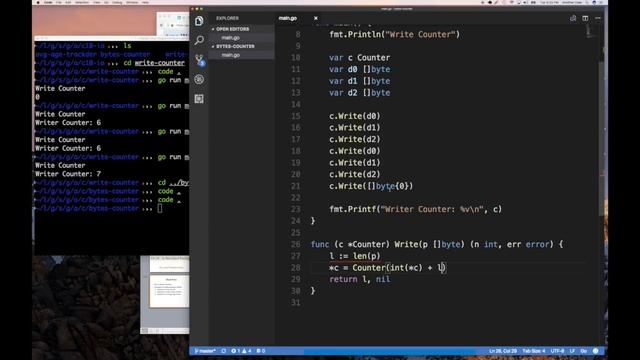640x360 pixels.
Task: Open main.go under BYTES-COUNTER
Action: [231, 55]
